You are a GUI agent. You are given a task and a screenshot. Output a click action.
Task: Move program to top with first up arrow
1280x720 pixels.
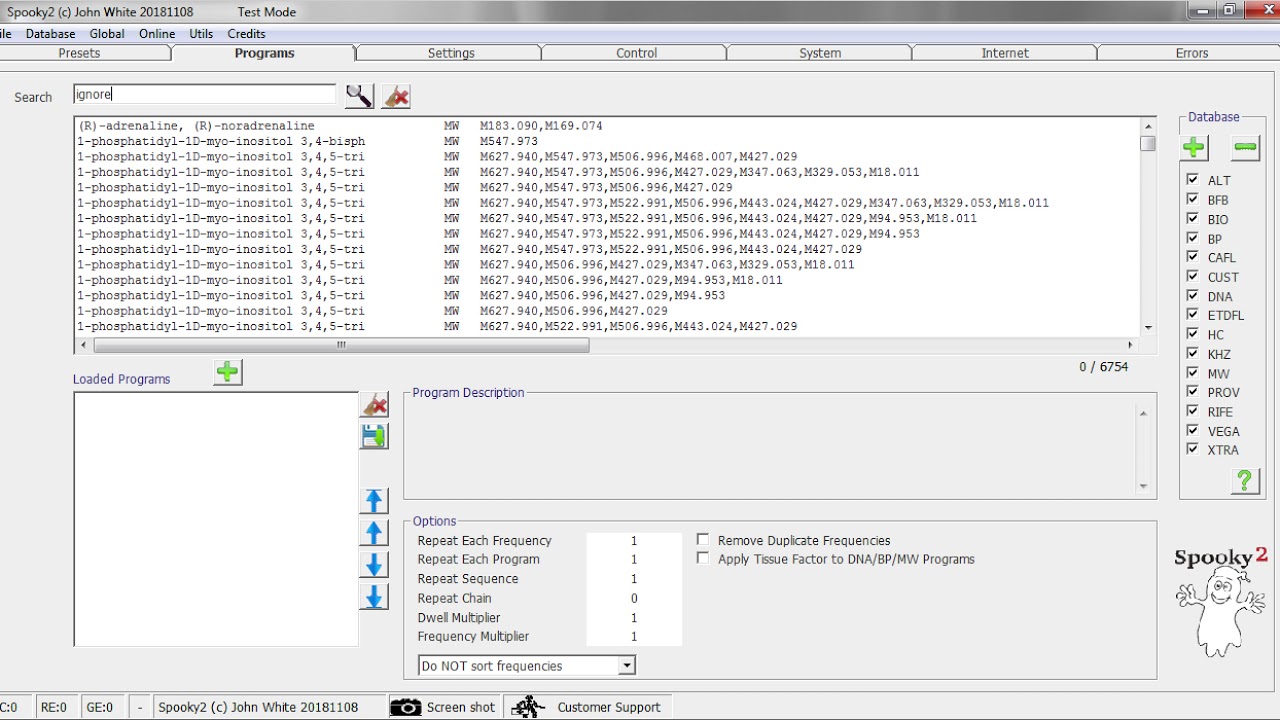374,501
